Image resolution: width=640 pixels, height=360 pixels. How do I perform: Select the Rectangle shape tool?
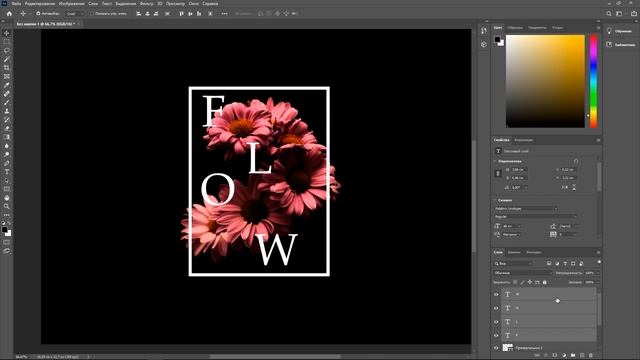(7, 189)
